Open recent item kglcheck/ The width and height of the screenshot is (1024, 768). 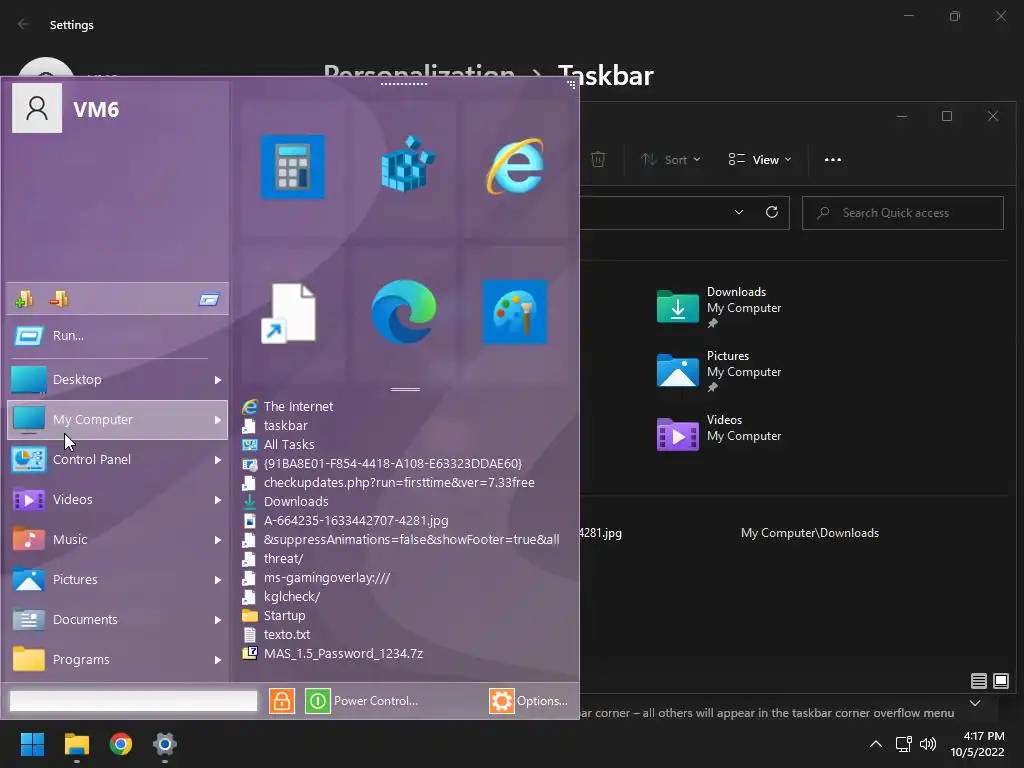(281, 596)
